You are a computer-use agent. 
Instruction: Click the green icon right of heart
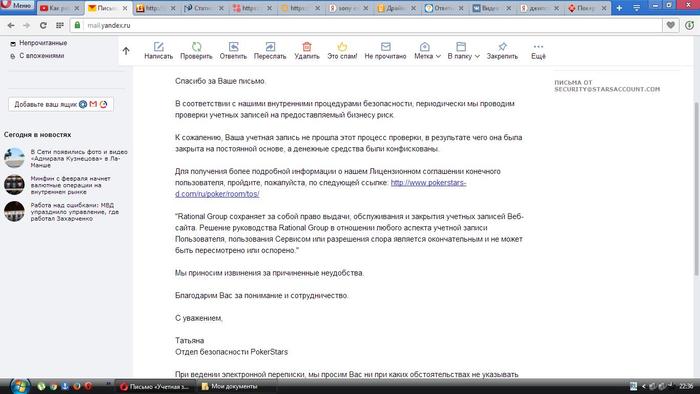click(690, 25)
